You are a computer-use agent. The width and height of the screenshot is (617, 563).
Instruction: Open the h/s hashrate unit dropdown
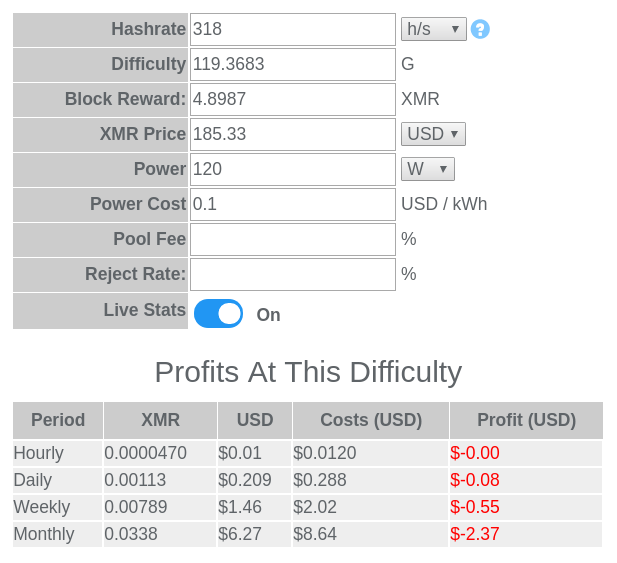[434, 29]
